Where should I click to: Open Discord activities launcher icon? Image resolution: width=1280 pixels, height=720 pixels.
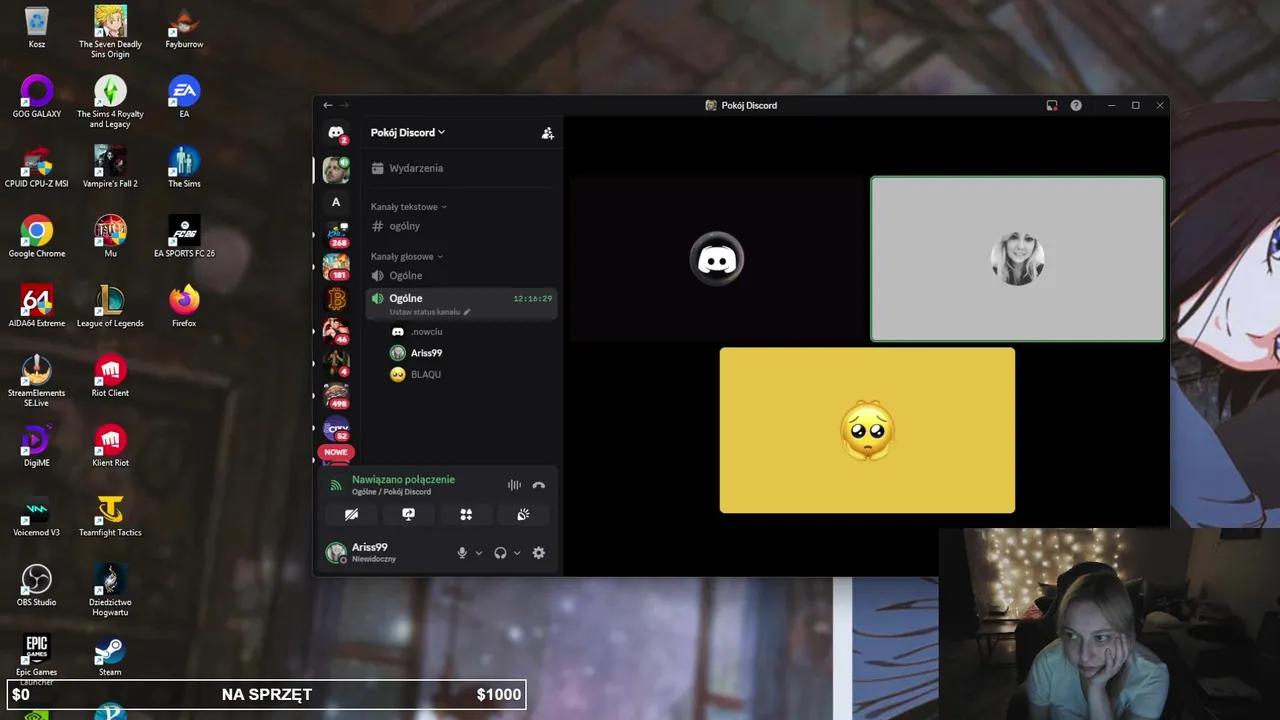466,514
